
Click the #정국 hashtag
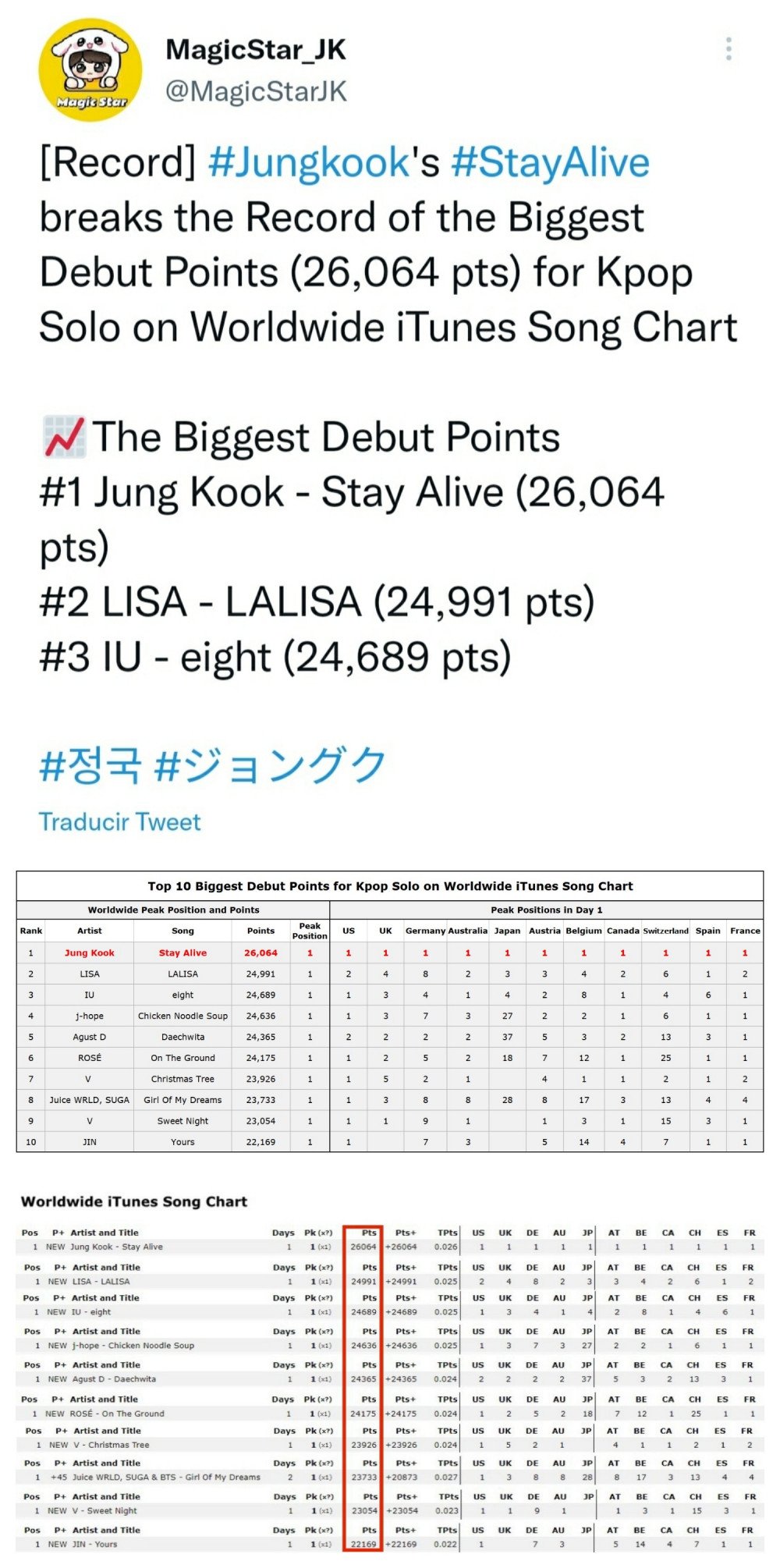(x=90, y=764)
